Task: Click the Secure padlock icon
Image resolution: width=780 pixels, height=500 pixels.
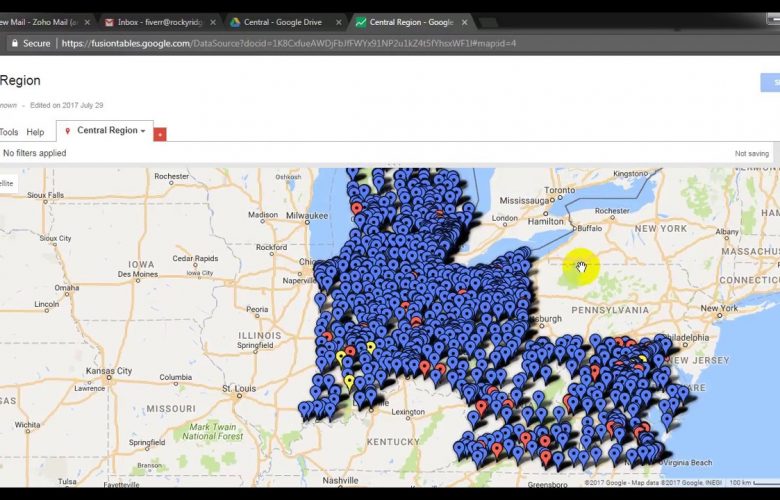Action: 15,43
